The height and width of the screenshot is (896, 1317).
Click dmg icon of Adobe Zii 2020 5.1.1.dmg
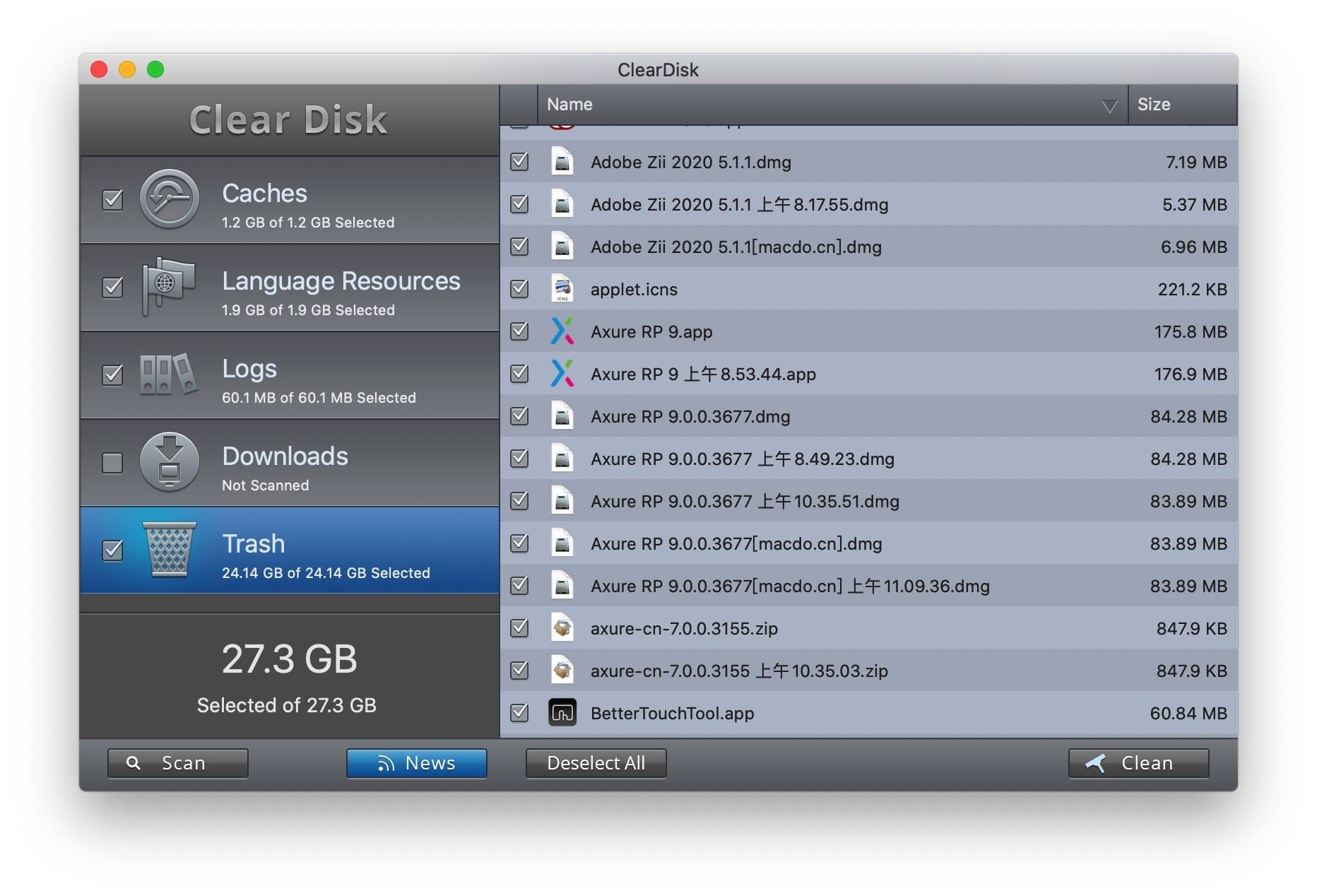(562, 162)
